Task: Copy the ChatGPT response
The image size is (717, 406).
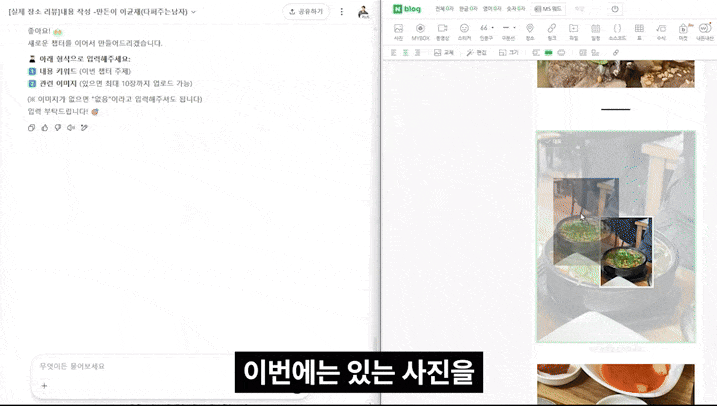Action: [32, 127]
